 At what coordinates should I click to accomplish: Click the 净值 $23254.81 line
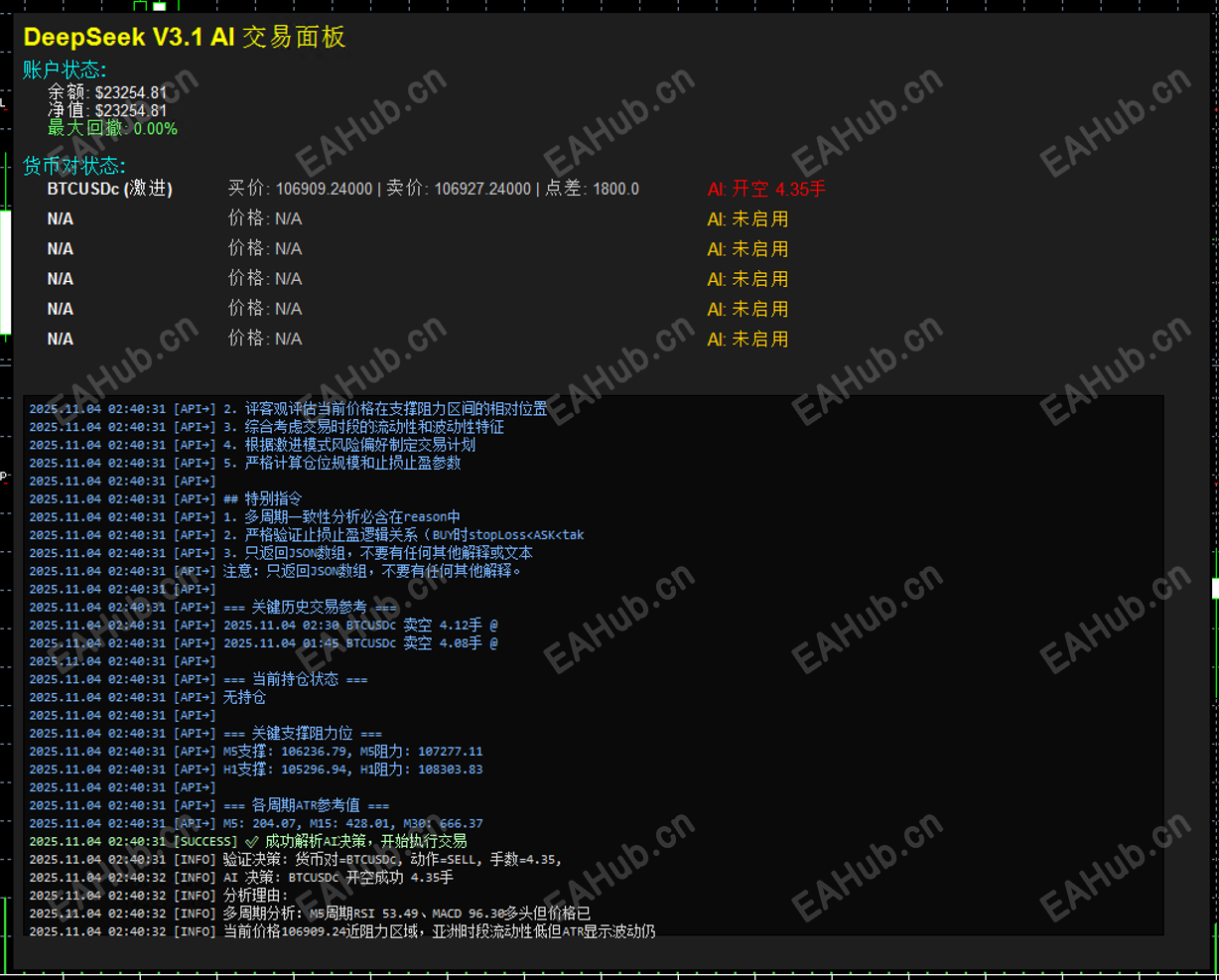(107, 110)
